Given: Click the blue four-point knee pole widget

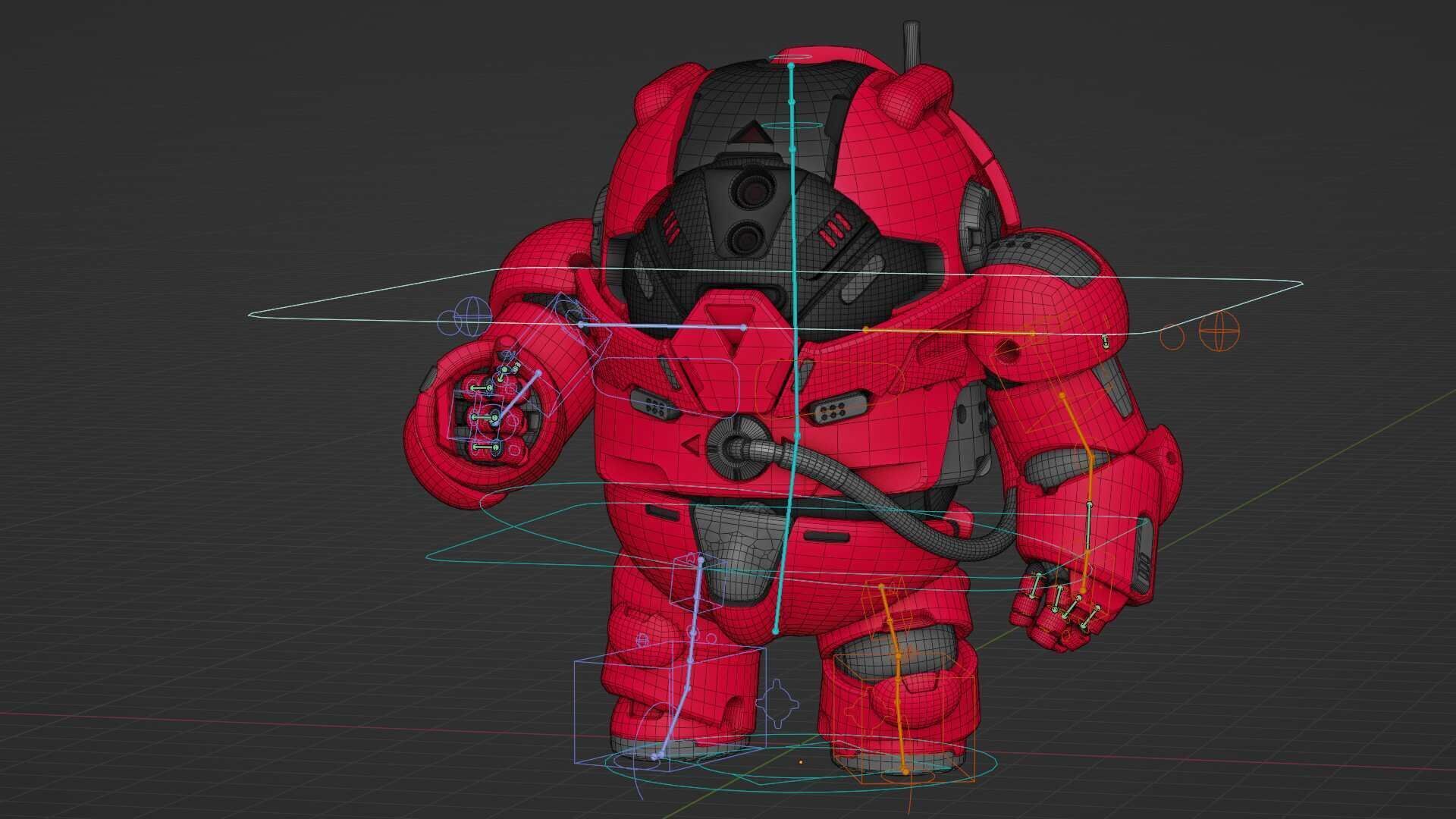Looking at the screenshot, I should [x=779, y=703].
